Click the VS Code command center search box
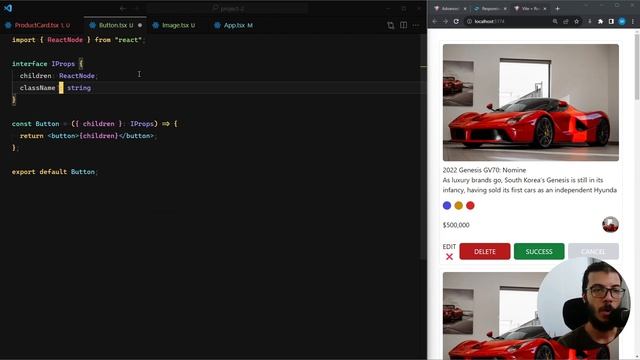This screenshot has width=640, height=360. [x=227, y=8]
